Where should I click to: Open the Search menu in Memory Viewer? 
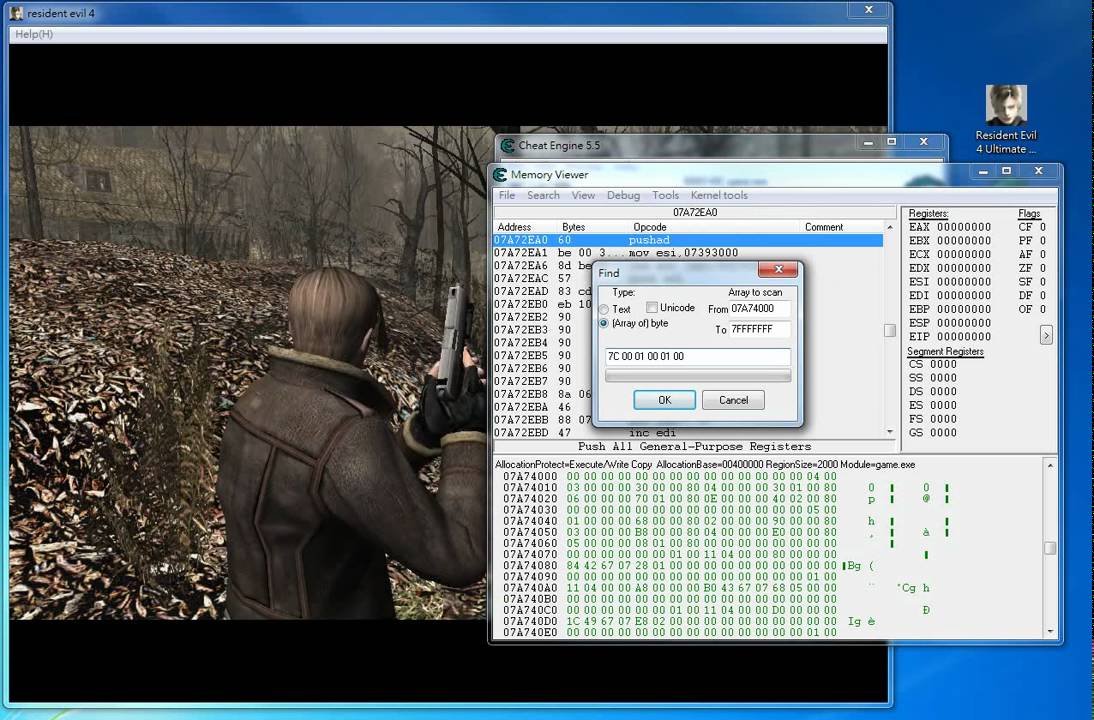(544, 195)
